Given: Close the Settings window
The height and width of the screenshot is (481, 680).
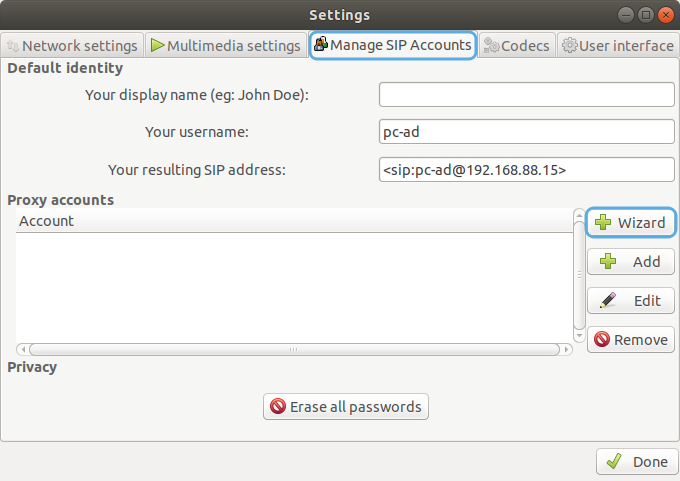Looking at the screenshot, I should 665,15.
